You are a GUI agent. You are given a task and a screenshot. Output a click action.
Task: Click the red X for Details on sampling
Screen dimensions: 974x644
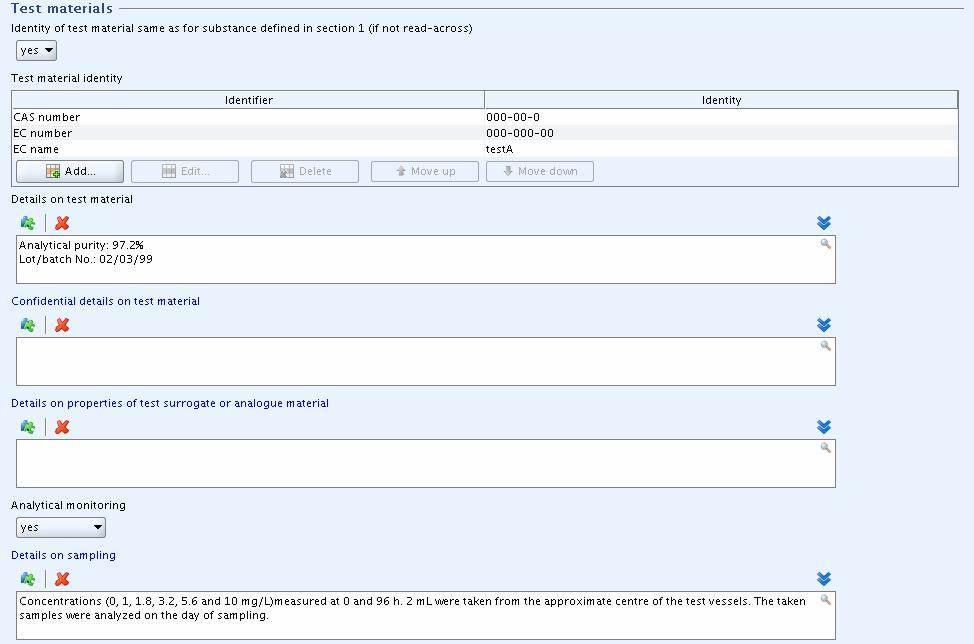61,579
